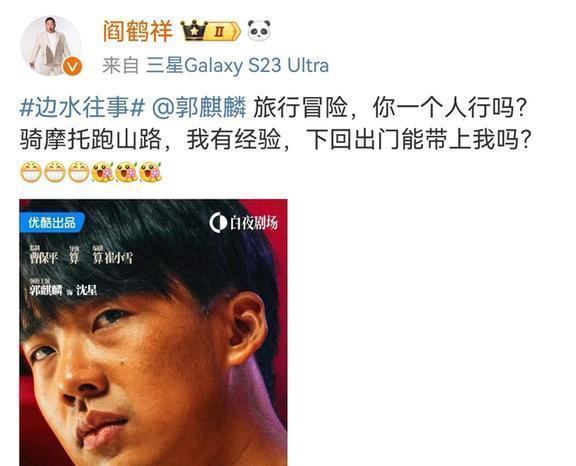
Task: Click the post text 旅行冒险
Action: (x=300, y=108)
